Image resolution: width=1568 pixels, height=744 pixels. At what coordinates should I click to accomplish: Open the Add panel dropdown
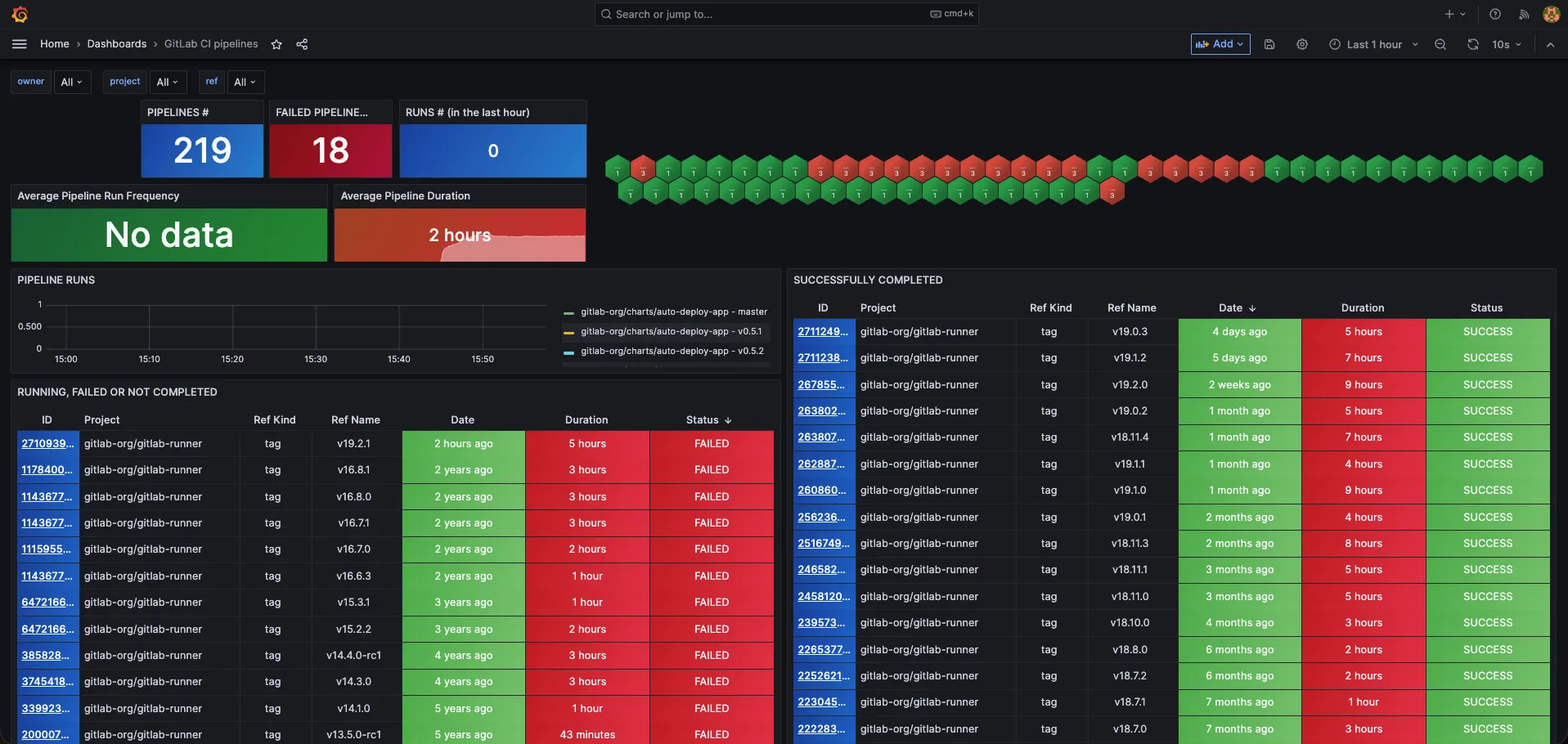(x=1220, y=44)
